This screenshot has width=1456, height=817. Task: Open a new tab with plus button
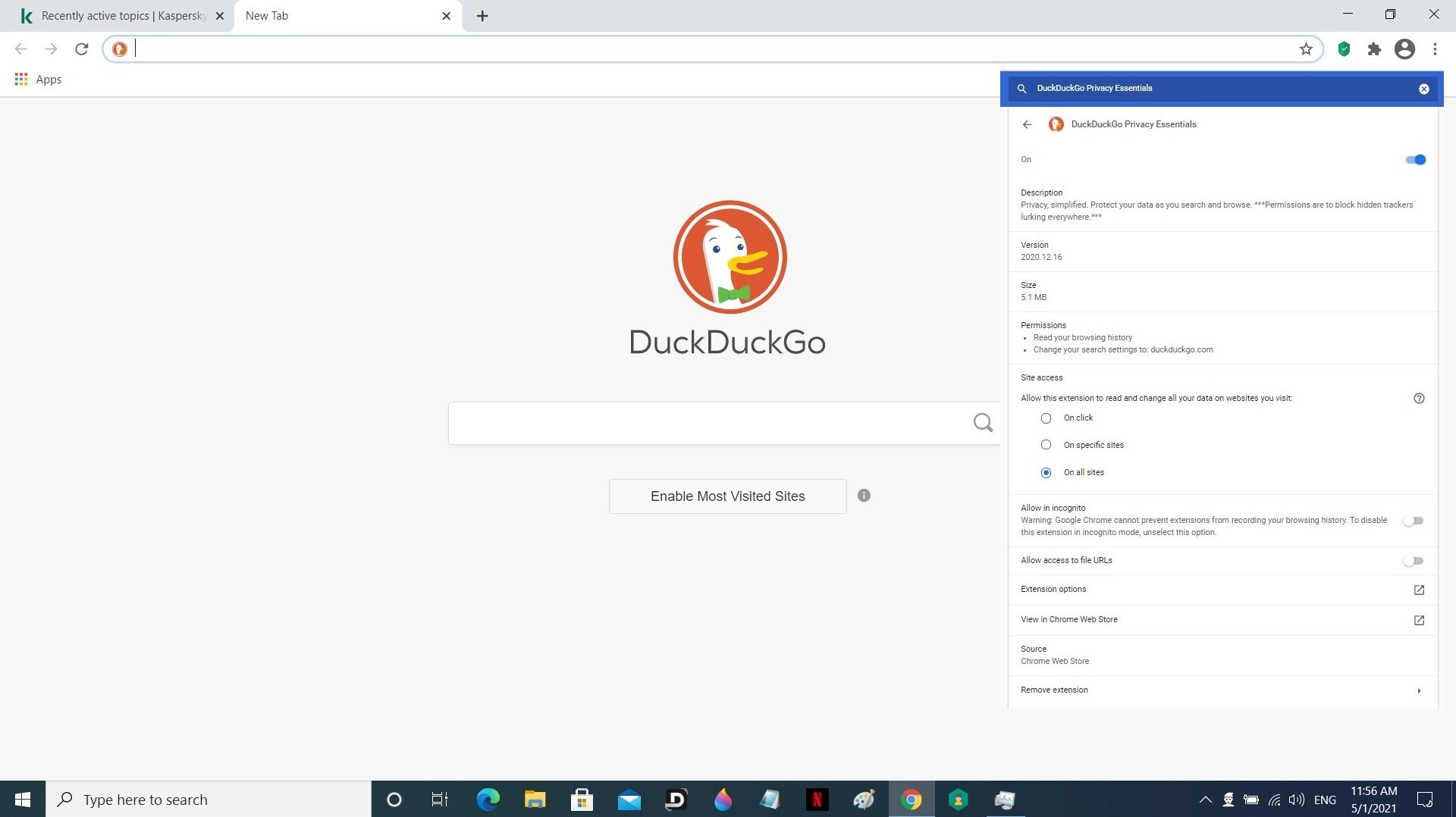point(482,16)
